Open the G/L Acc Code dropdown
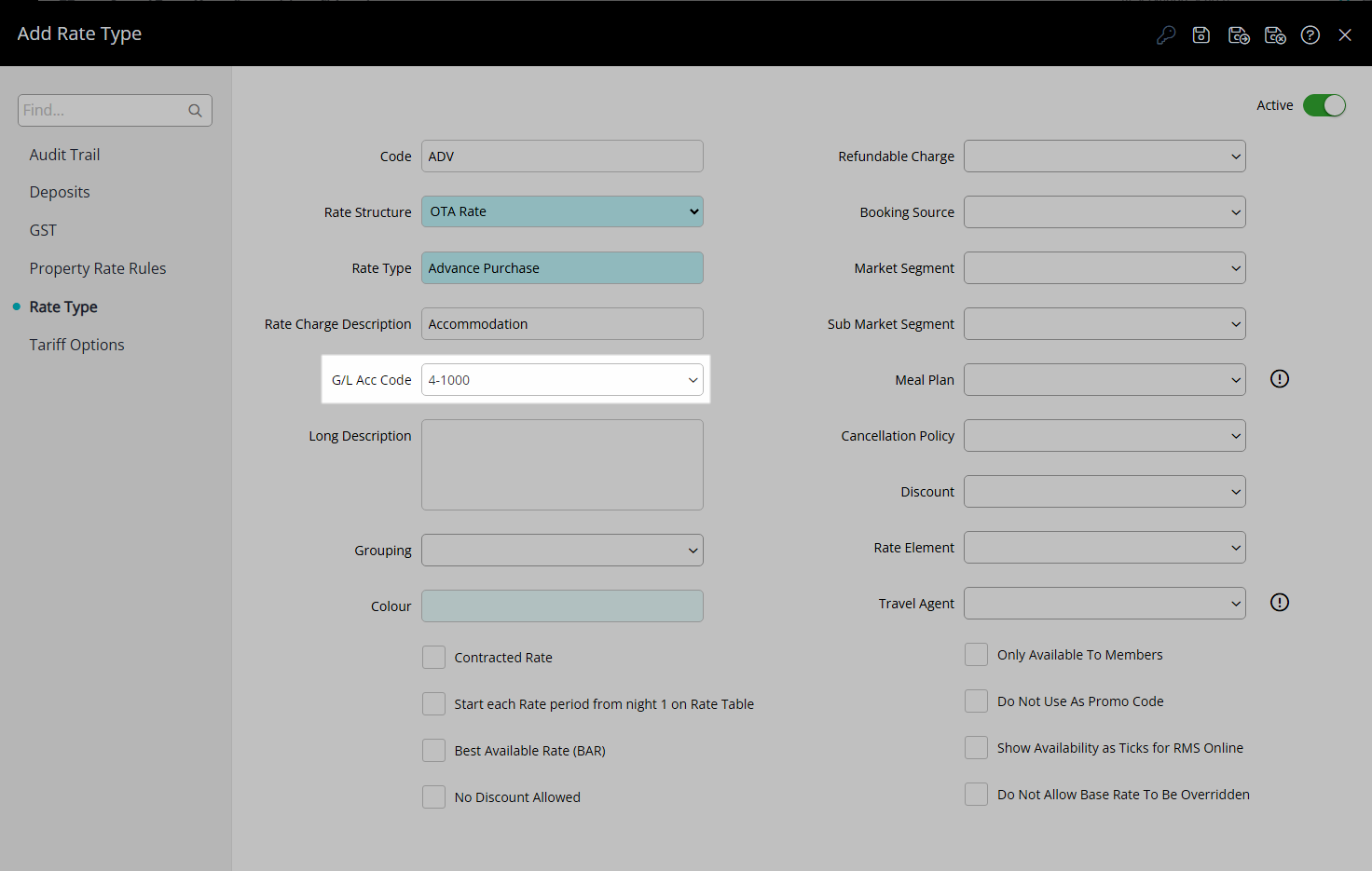This screenshot has width=1372, height=871. (562, 380)
